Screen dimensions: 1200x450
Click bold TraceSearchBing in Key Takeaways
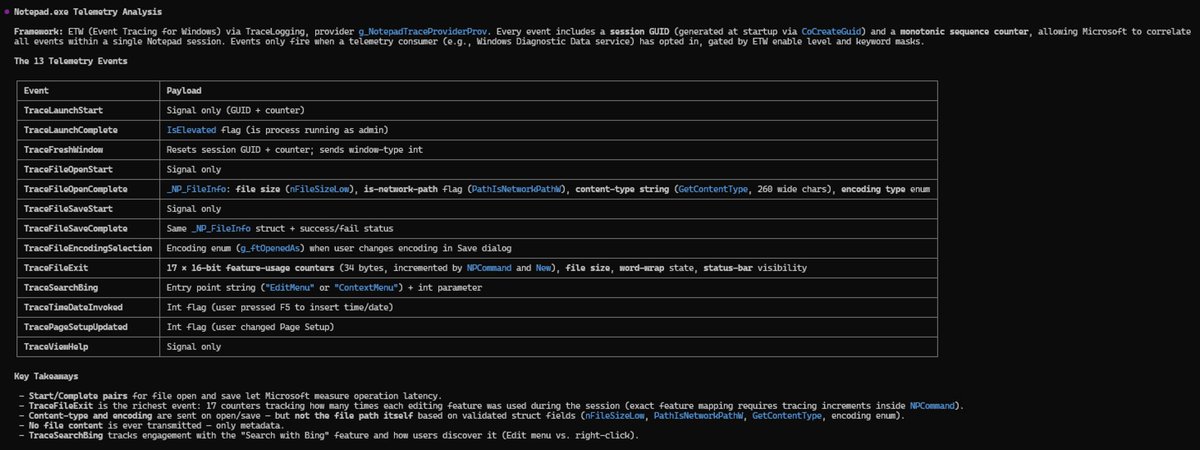[65, 436]
